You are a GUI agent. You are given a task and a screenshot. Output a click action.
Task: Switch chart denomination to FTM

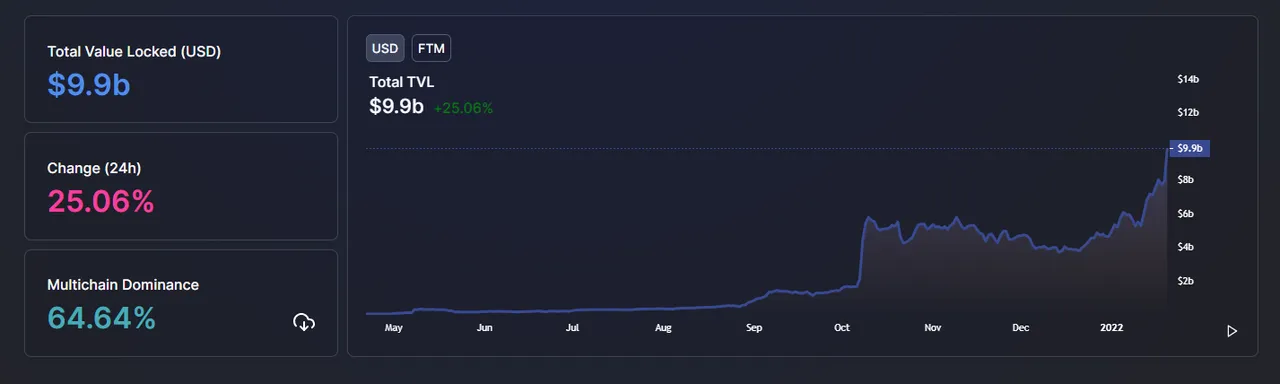pos(431,48)
